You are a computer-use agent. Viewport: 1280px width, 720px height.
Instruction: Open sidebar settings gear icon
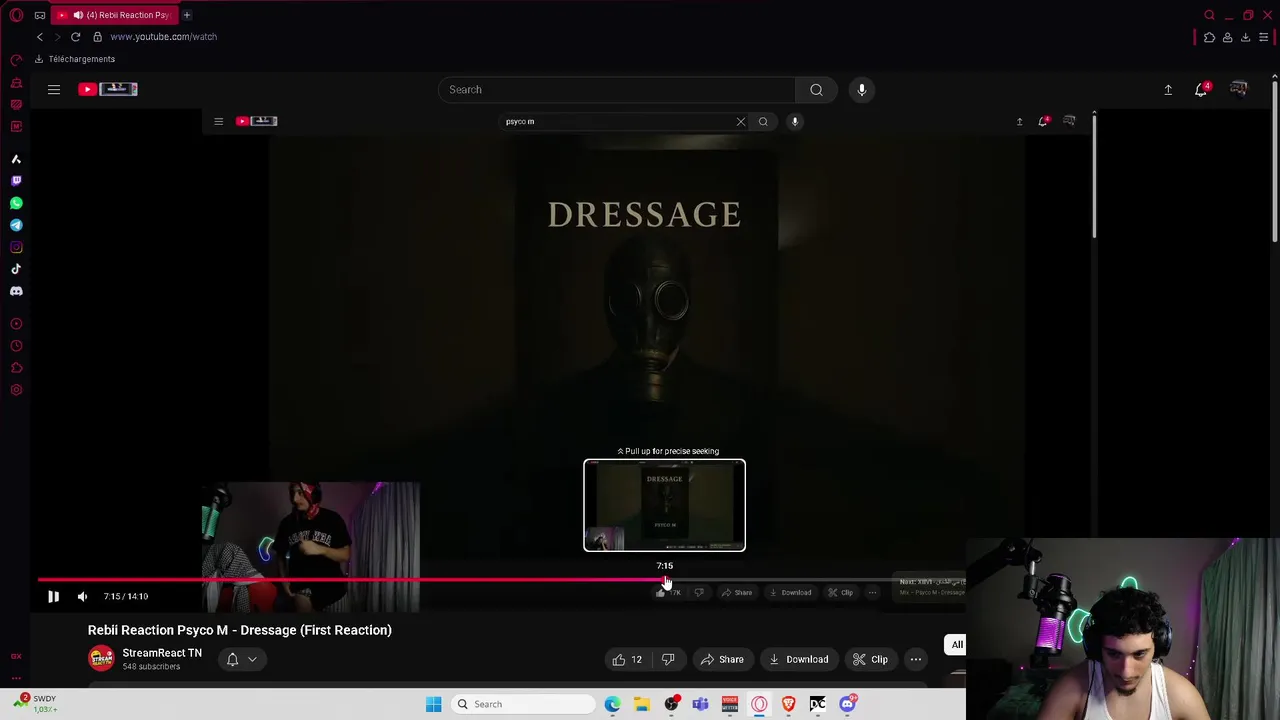click(16, 389)
